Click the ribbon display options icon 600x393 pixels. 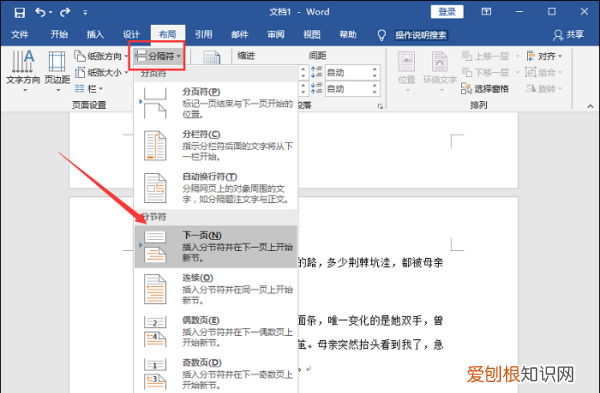click(486, 12)
